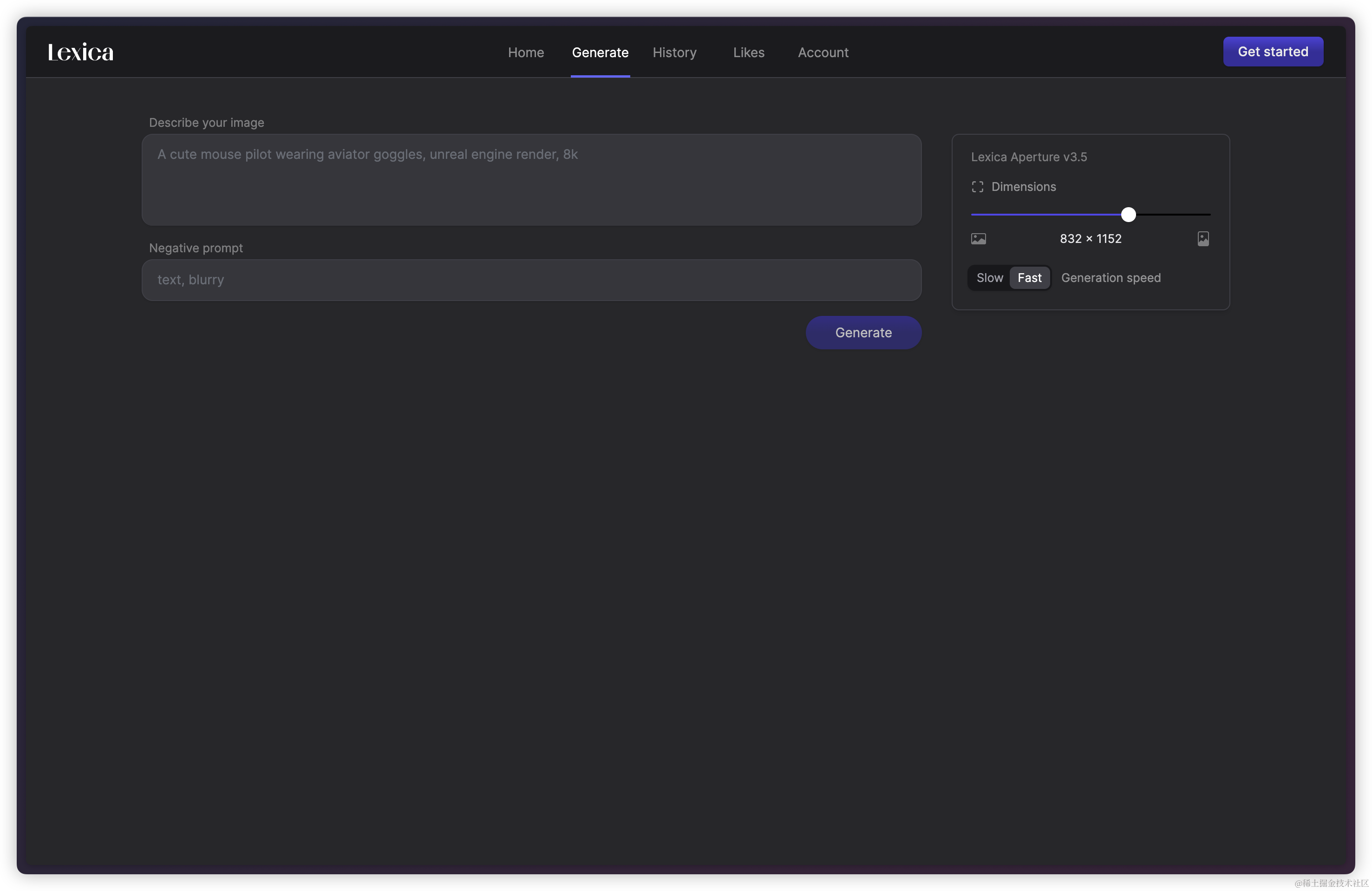Image resolution: width=1372 pixels, height=891 pixels.
Task: Click the 832 × 1152 dimensions text
Action: (1090, 239)
